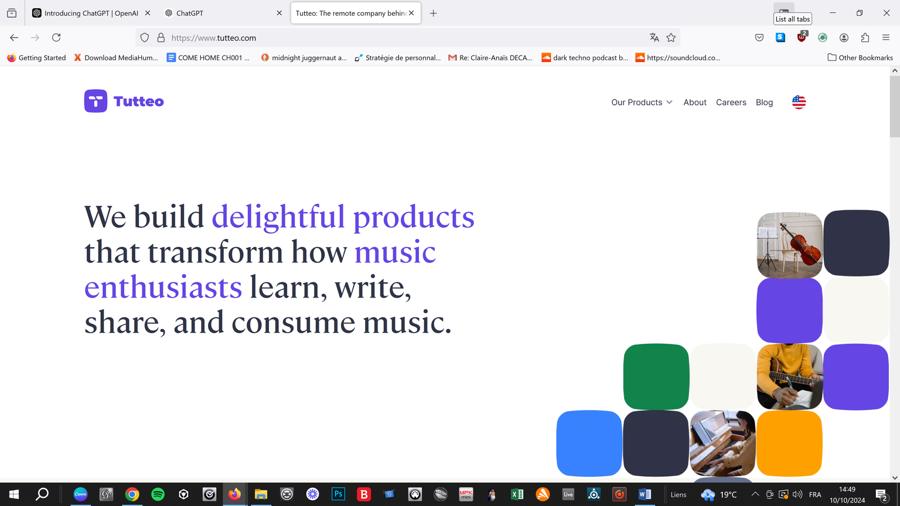Click the tracking protection shield icon
Screen dimensions: 900x506
point(145,38)
